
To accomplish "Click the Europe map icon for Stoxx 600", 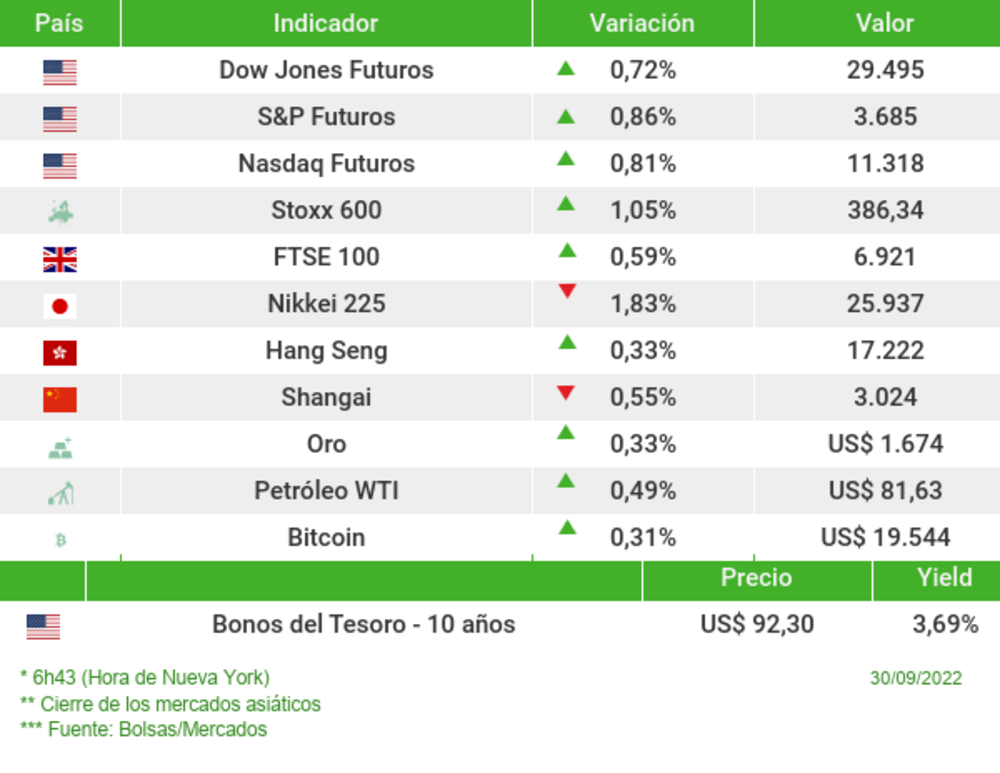I will tap(60, 212).
